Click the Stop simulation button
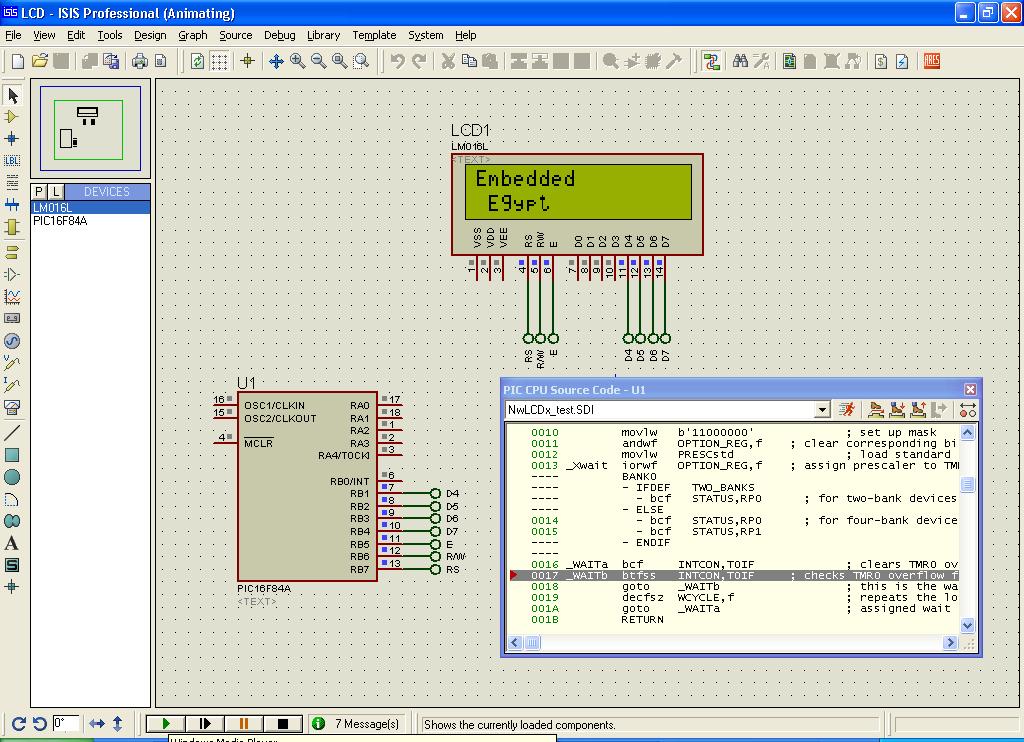The height and width of the screenshot is (742, 1024). pyautogui.click(x=283, y=723)
